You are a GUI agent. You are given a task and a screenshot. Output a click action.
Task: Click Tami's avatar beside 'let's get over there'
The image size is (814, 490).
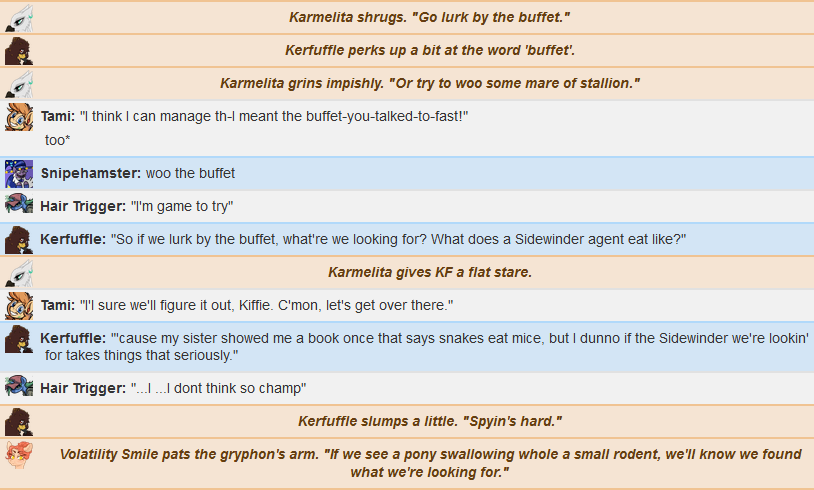click(x=19, y=306)
